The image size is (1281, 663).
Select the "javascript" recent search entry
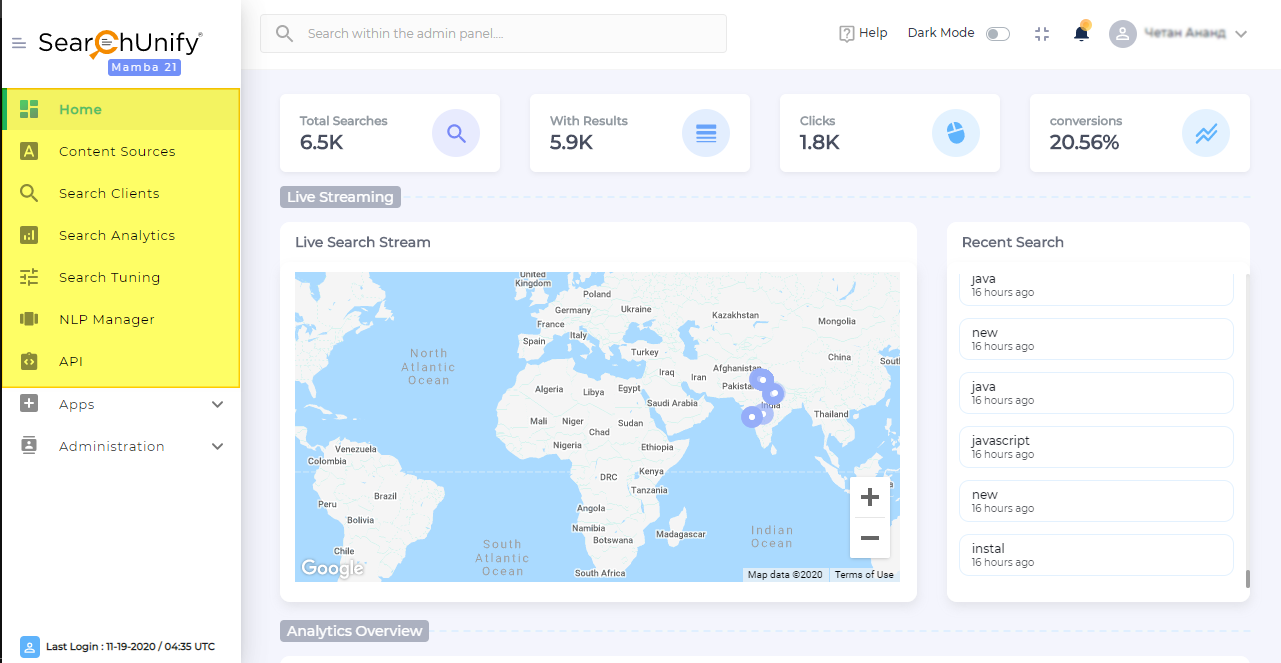[1096, 447]
